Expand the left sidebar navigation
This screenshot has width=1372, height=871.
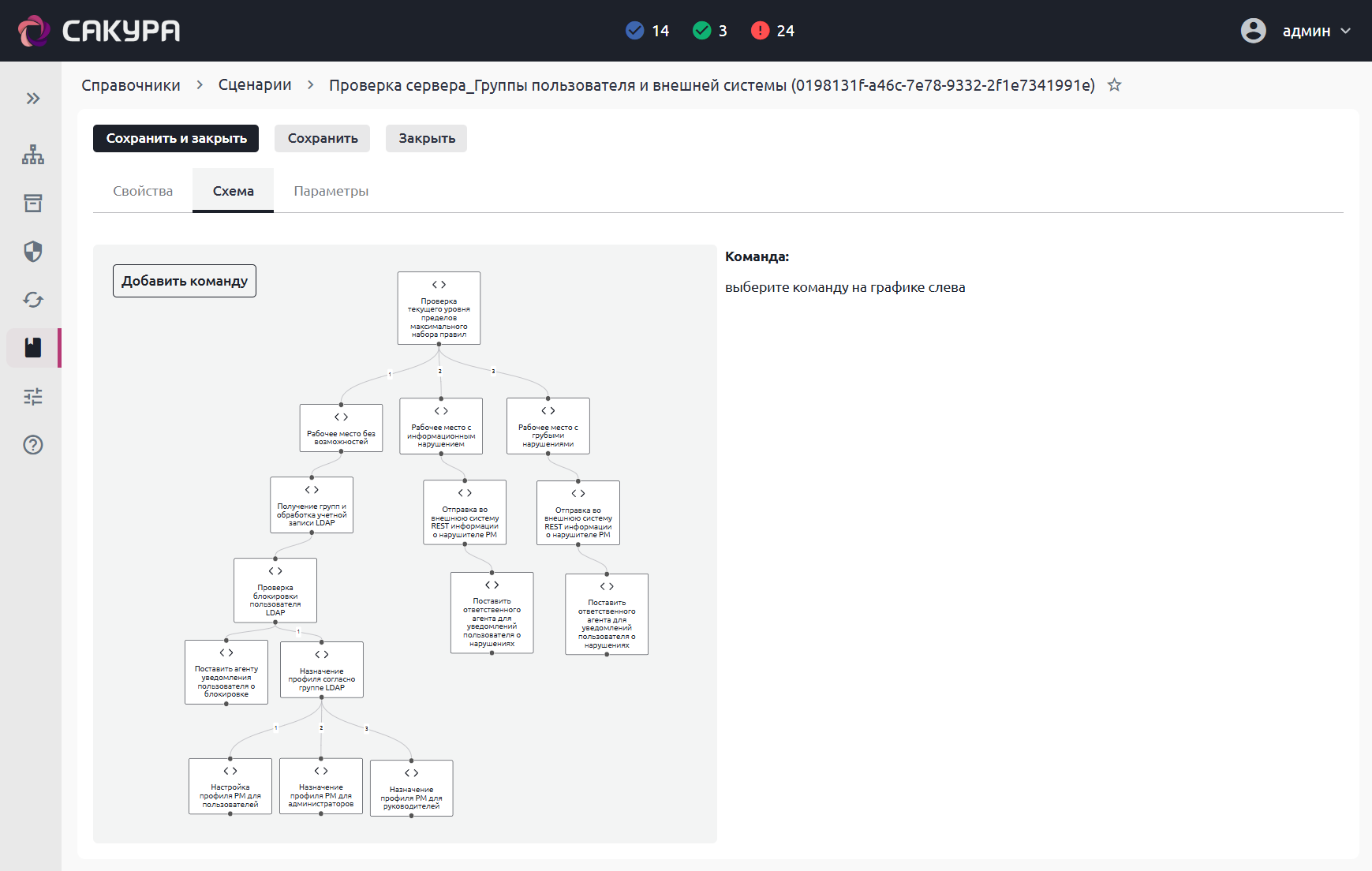pyautogui.click(x=32, y=99)
